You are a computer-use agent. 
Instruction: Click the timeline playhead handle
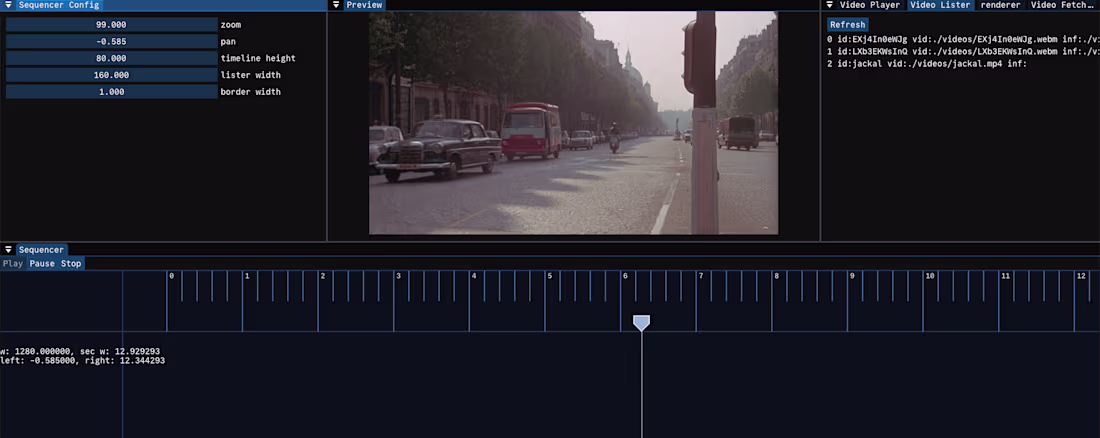pos(641,323)
